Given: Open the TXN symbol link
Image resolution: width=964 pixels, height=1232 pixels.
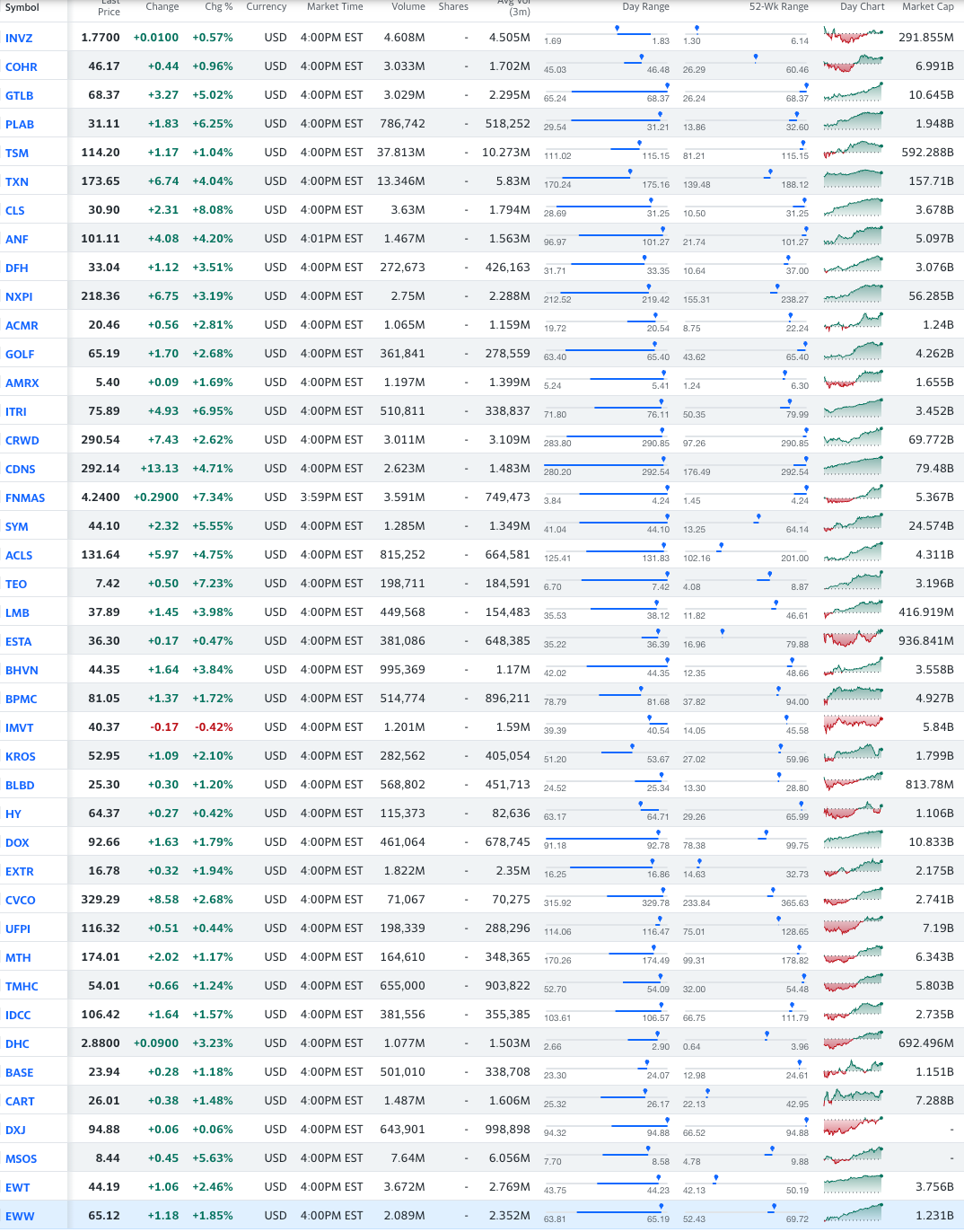Looking at the screenshot, I should pyautogui.click(x=17, y=182).
